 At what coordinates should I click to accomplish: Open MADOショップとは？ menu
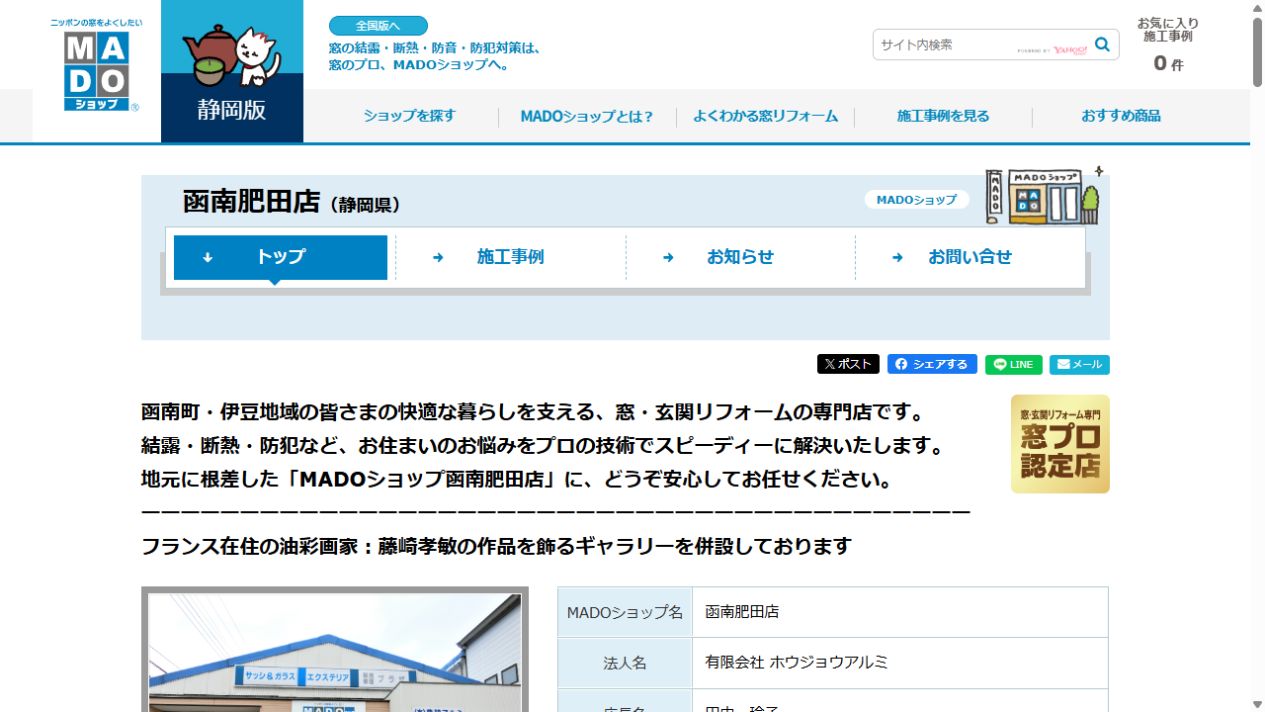587,116
